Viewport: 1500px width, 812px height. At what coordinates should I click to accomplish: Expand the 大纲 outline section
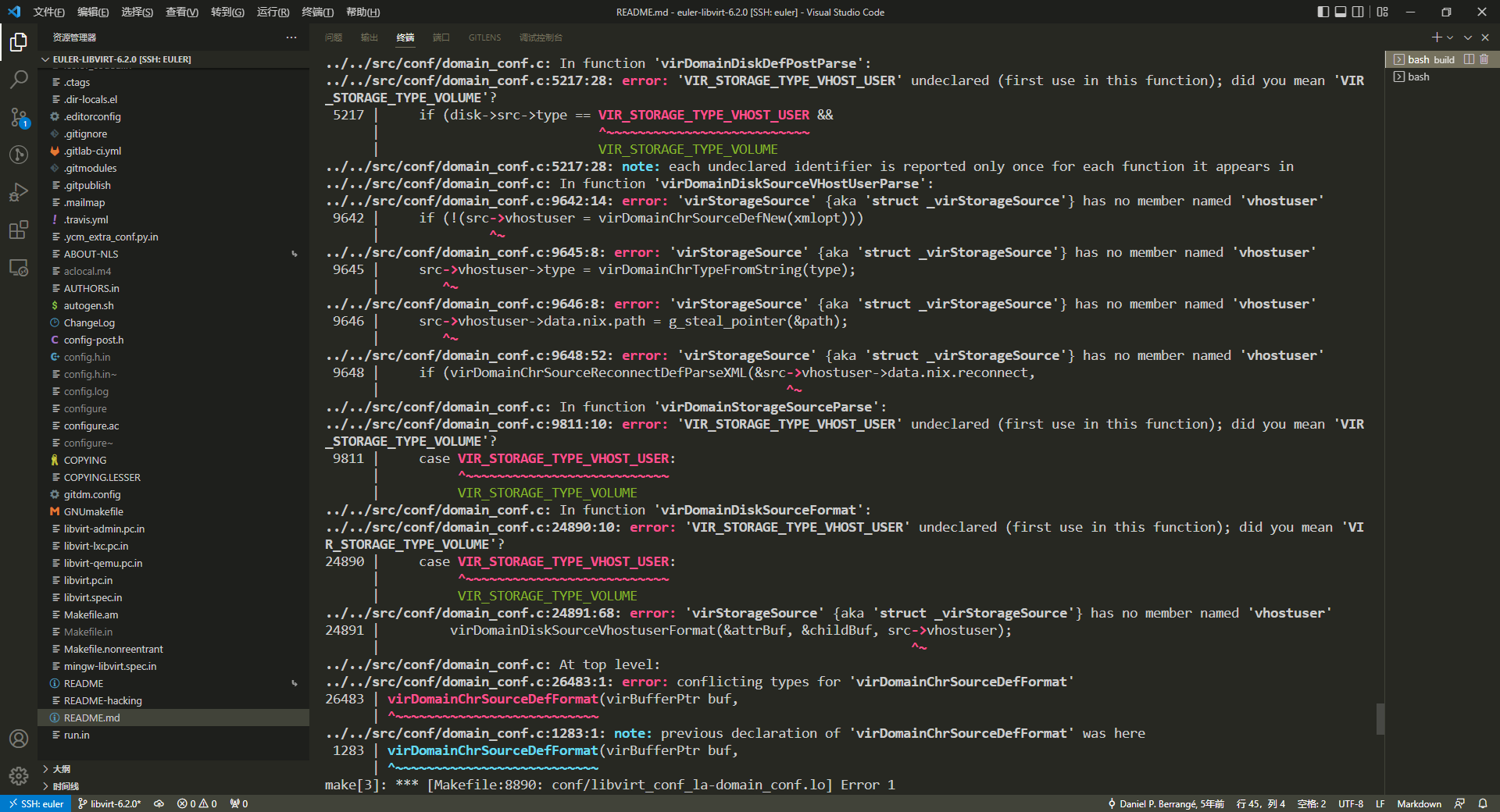(x=172, y=769)
